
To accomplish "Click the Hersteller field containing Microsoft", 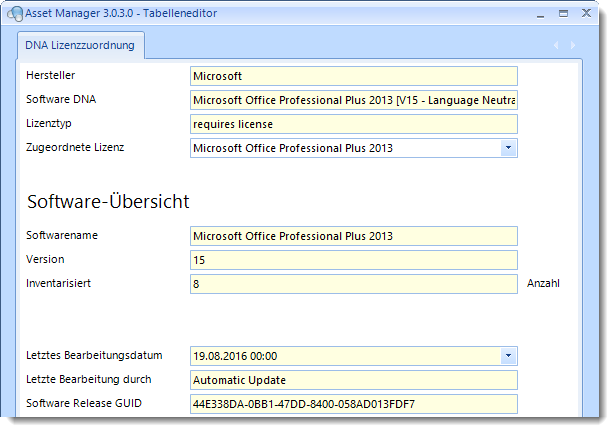I will pos(354,76).
